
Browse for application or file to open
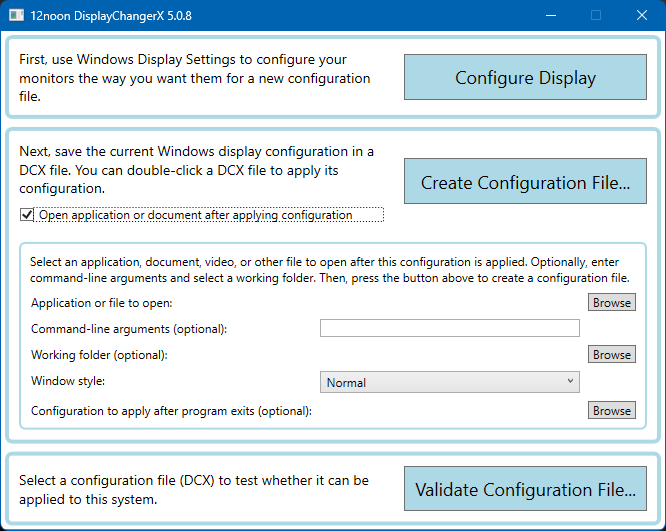(611, 302)
